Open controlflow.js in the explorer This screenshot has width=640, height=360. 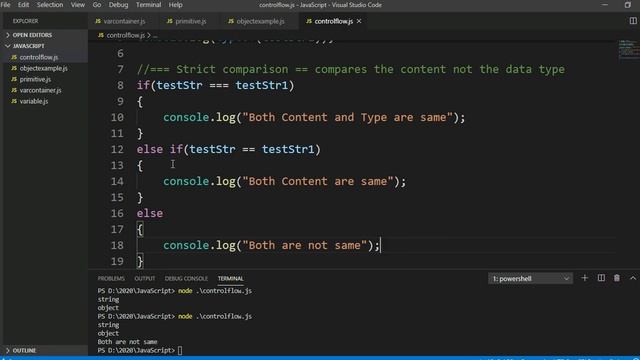[39, 58]
